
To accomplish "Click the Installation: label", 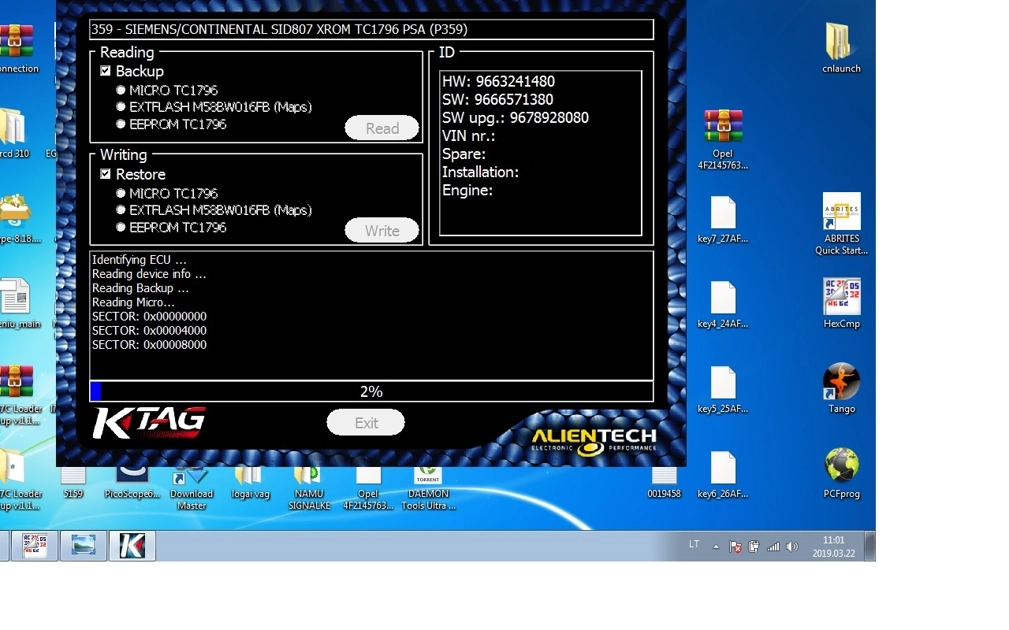I will click(480, 172).
